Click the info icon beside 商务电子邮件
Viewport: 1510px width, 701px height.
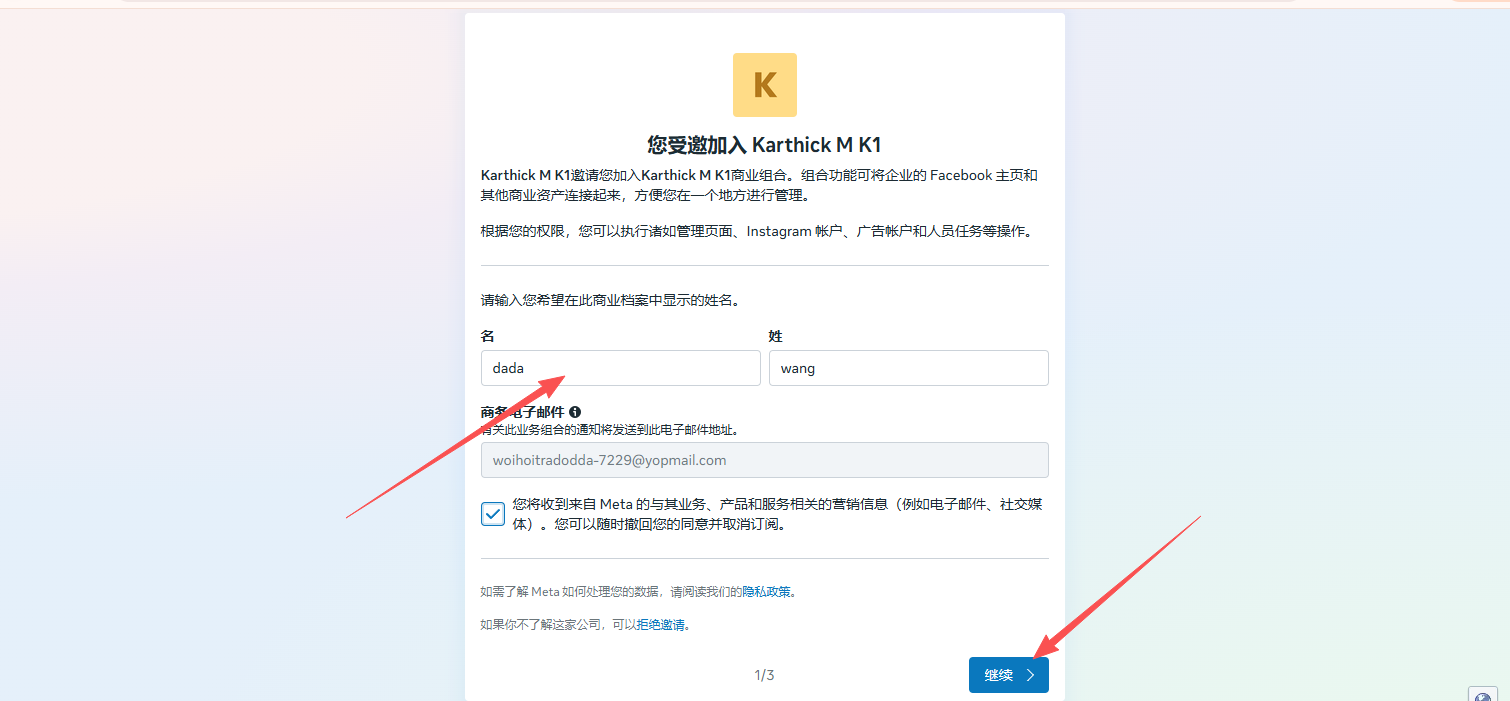pos(575,412)
